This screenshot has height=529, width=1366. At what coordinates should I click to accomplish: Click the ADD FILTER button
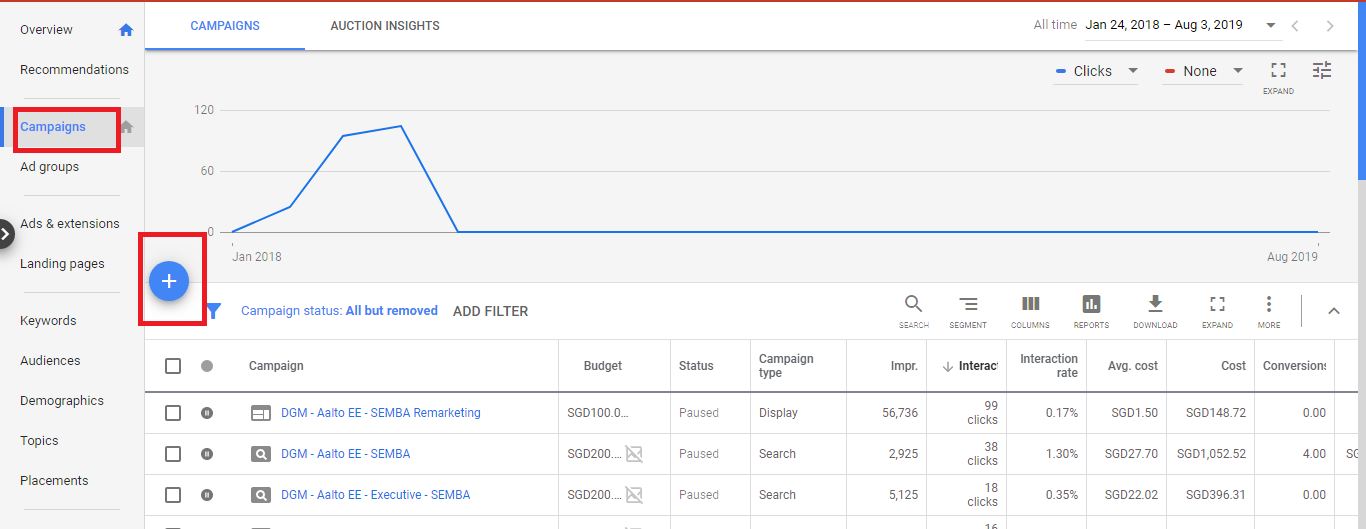click(490, 311)
